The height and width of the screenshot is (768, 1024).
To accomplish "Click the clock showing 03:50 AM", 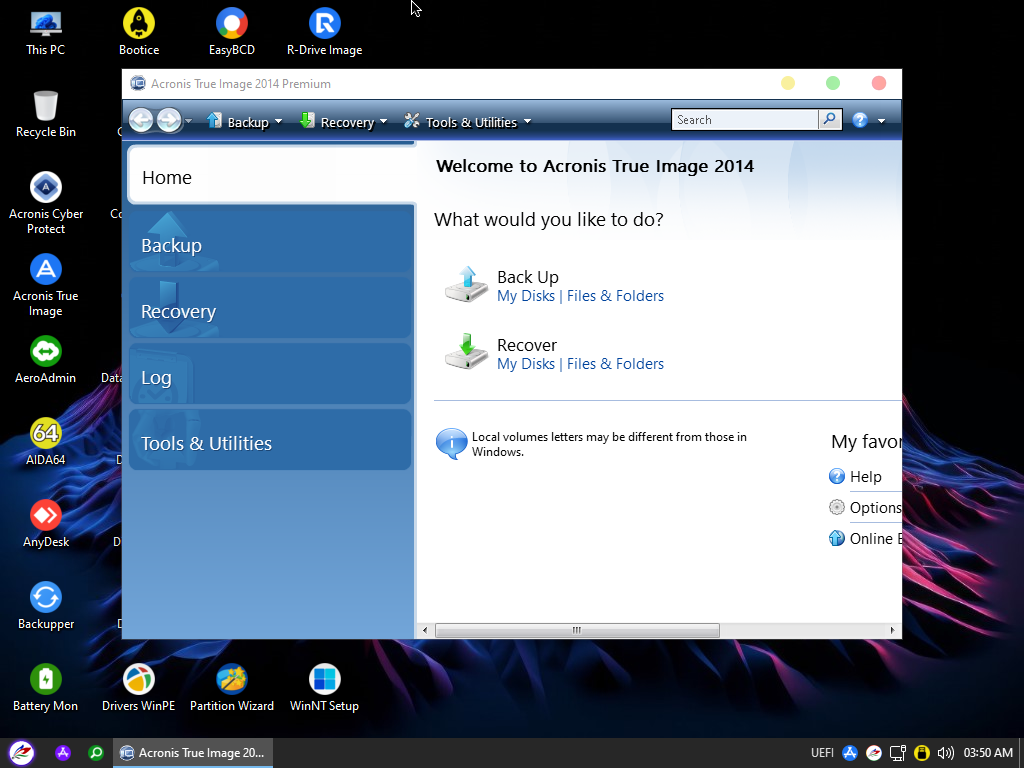I will tap(988, 753).
